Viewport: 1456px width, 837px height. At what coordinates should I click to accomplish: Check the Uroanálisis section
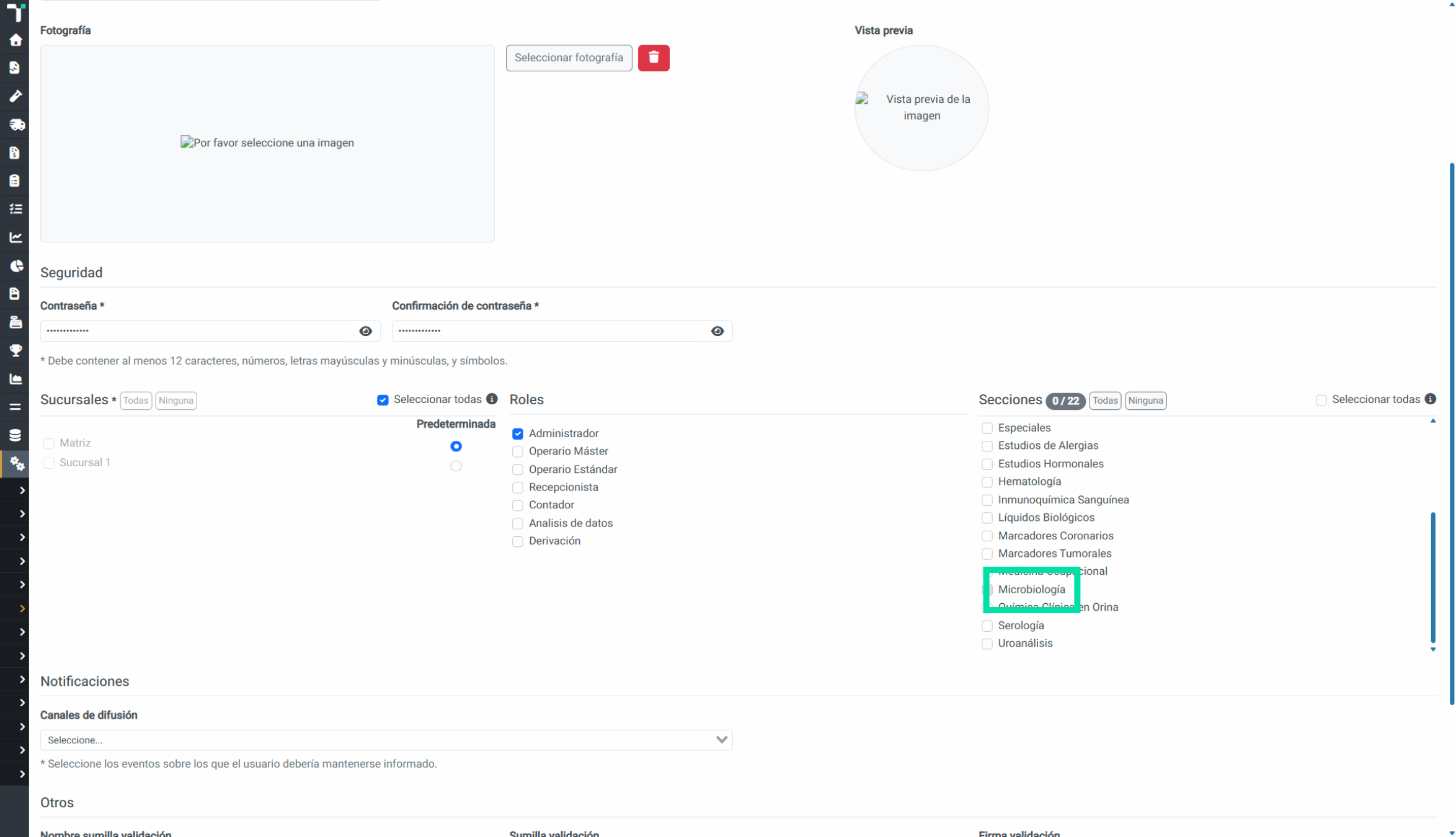pyautogui.click(x=987, y=644)
